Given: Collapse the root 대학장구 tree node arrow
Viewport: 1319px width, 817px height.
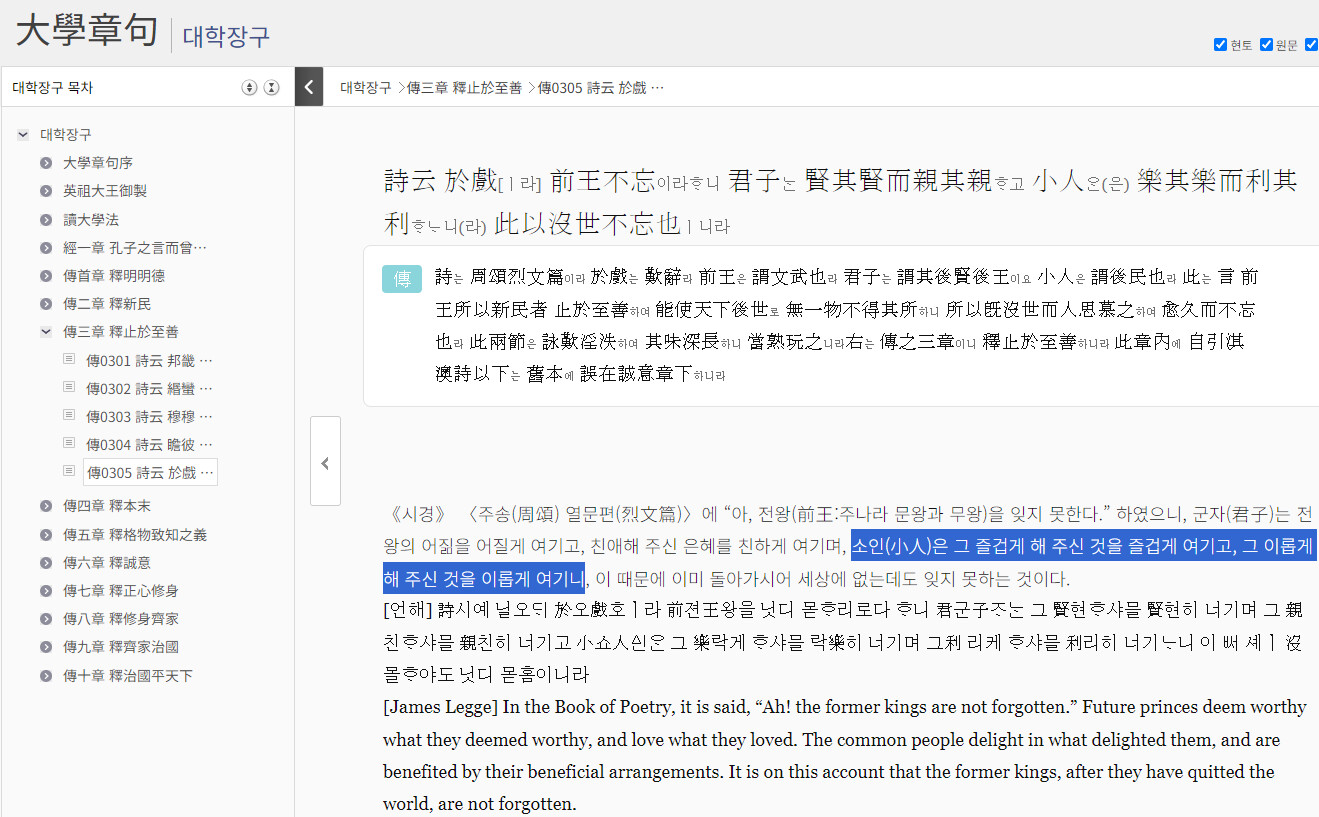Looking at the screenshot, I should (23, 135).
